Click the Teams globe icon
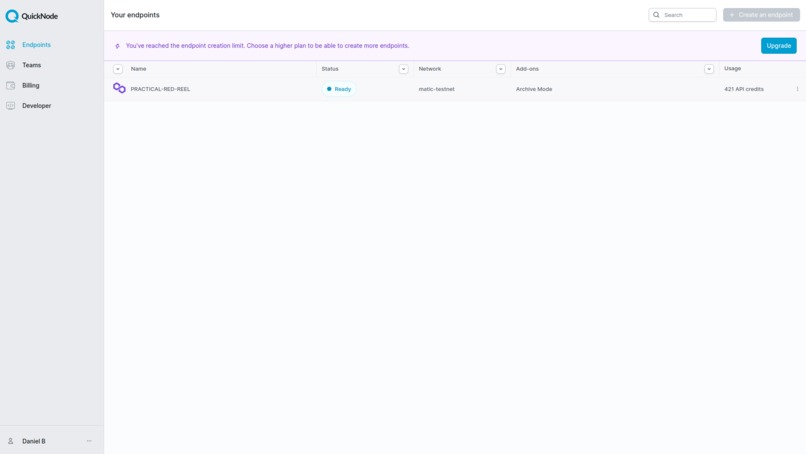 coord(10,65)
